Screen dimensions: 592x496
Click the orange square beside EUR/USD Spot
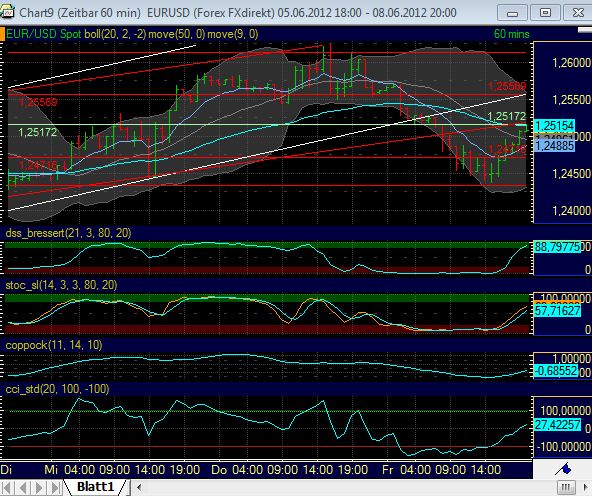point(2,34)
